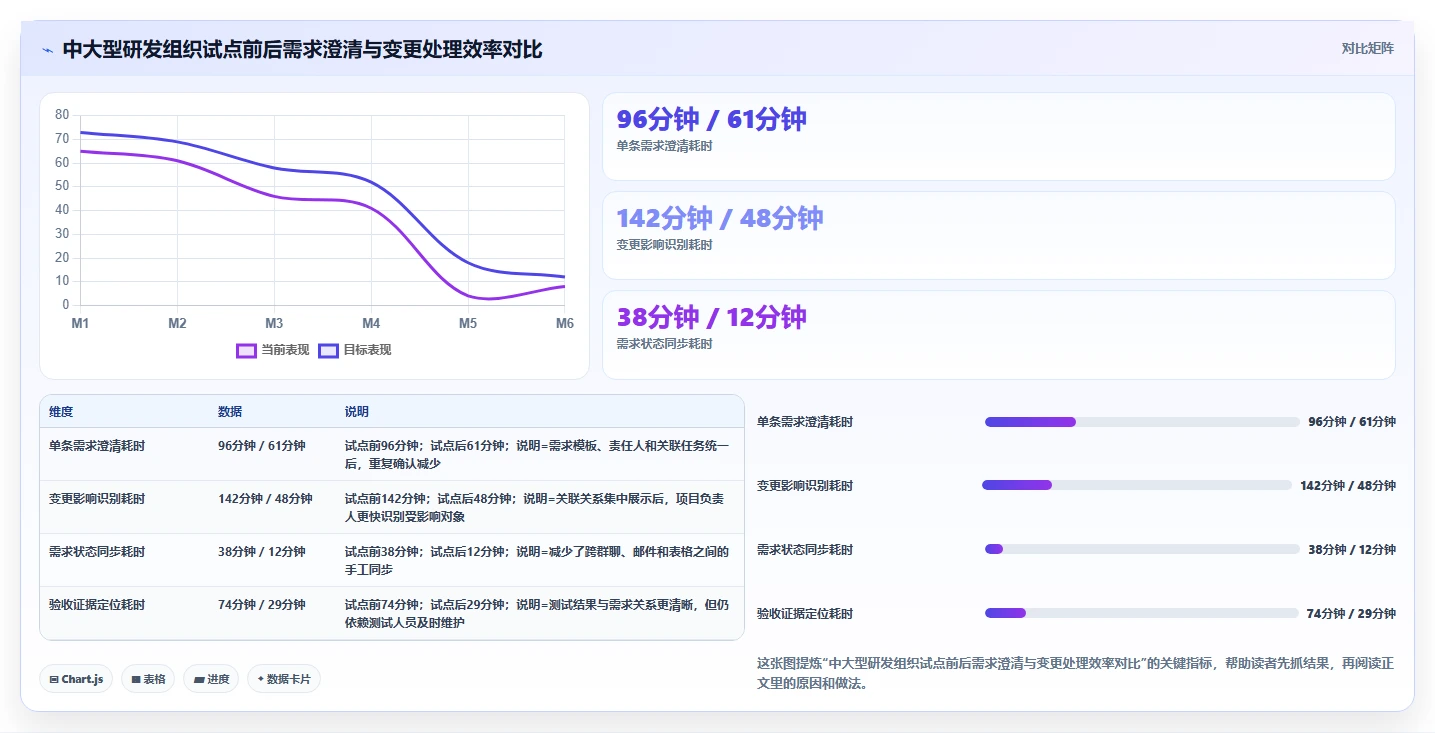Click the 验收证据定位耗时 cell in the table

coord(97,605)
